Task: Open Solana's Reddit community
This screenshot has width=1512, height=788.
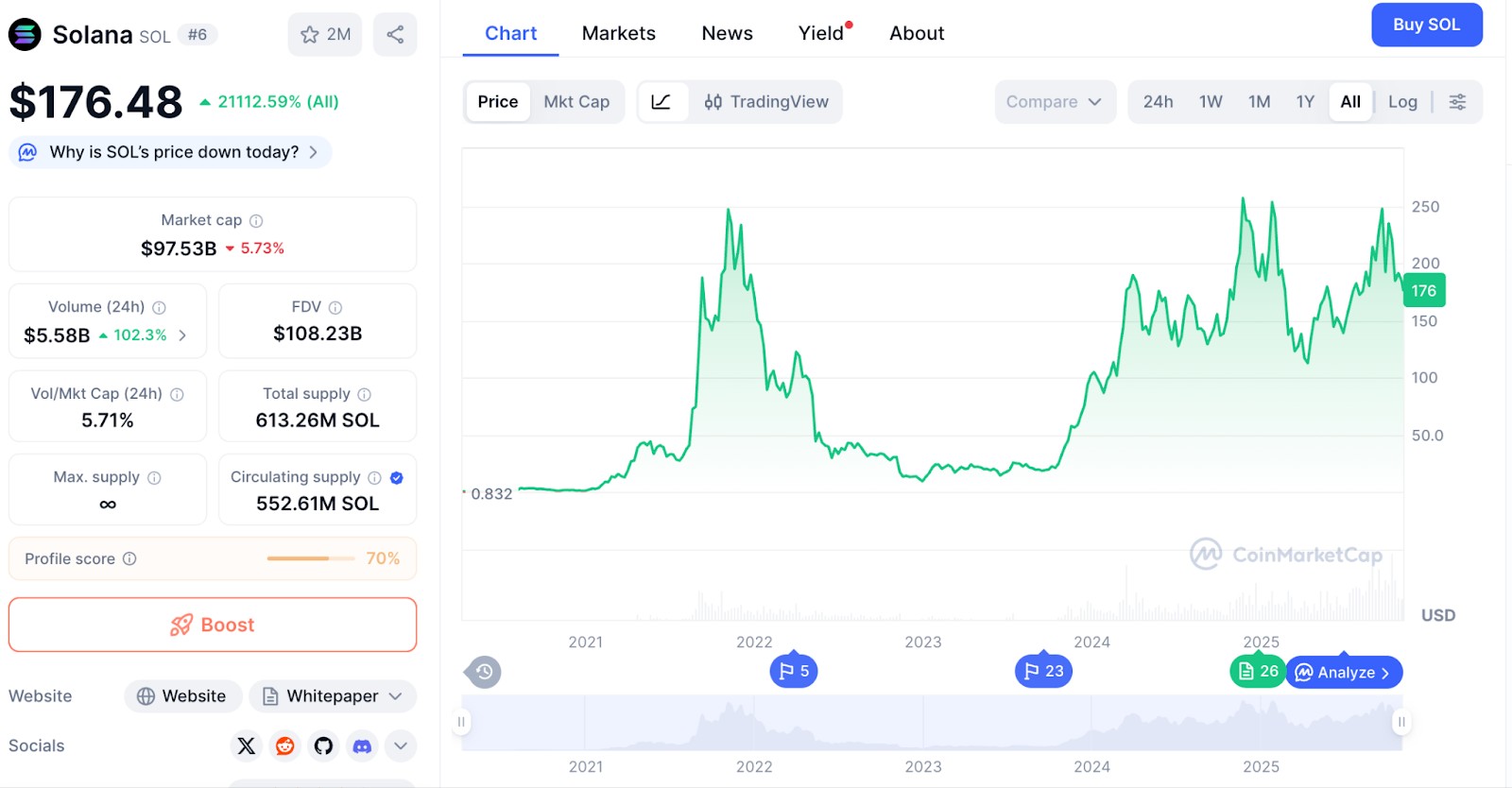Action: tap(284, 746)
